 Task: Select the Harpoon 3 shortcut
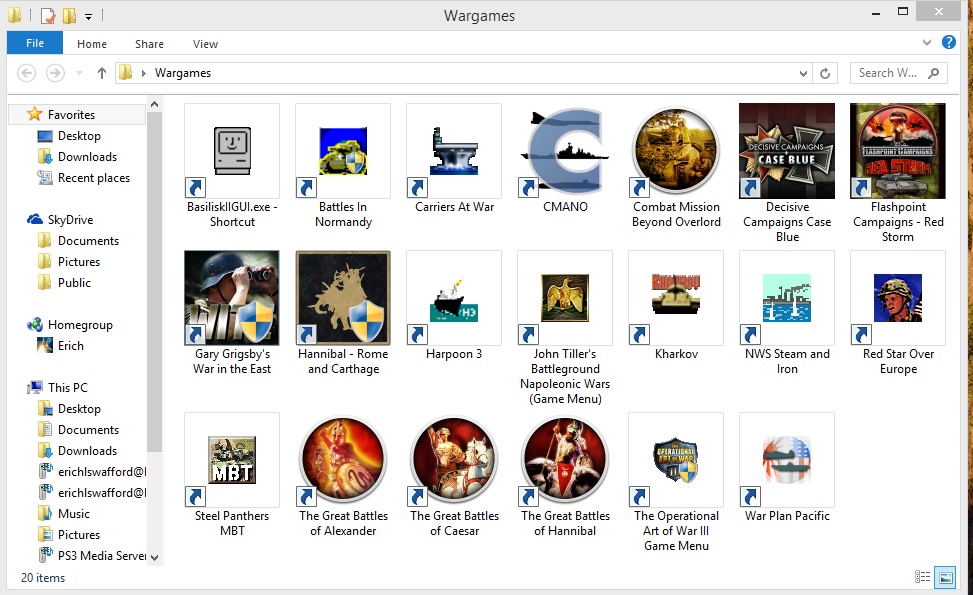pyautogui.click(x=454, y=298)
